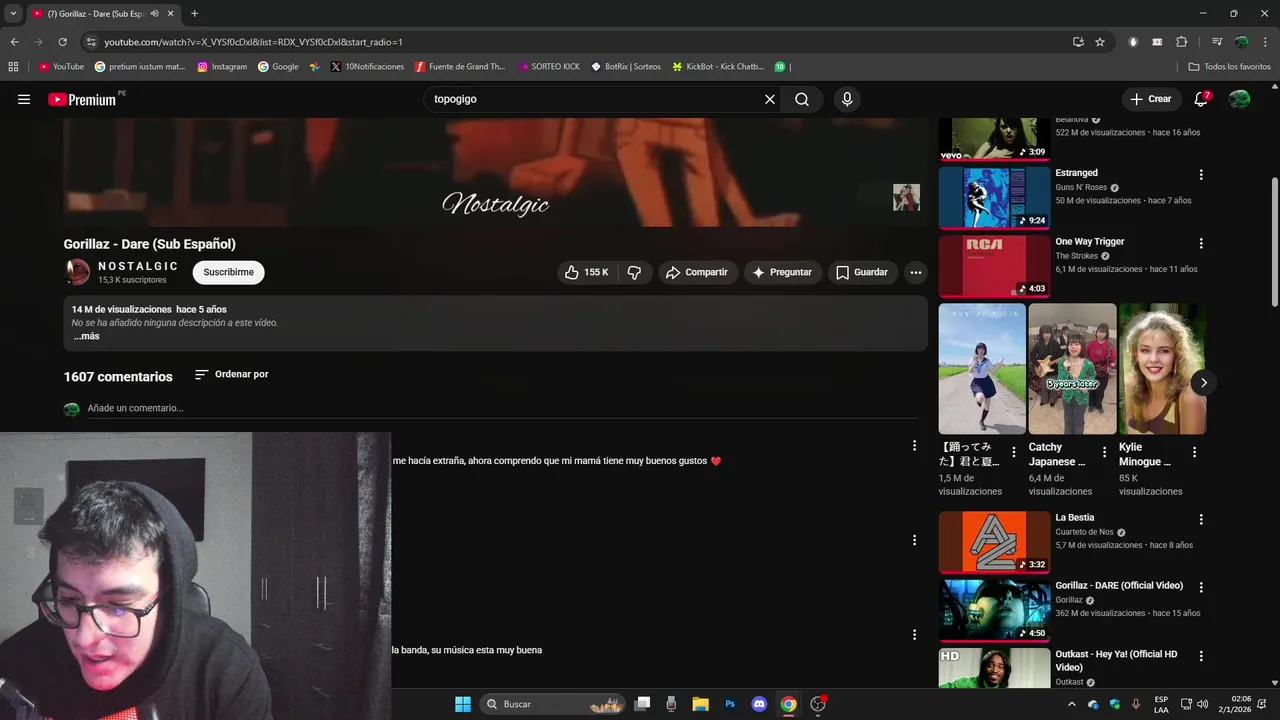Open File Explorer from the taskbar
This screenshot has width=1280, height=720.
(700, 704)
